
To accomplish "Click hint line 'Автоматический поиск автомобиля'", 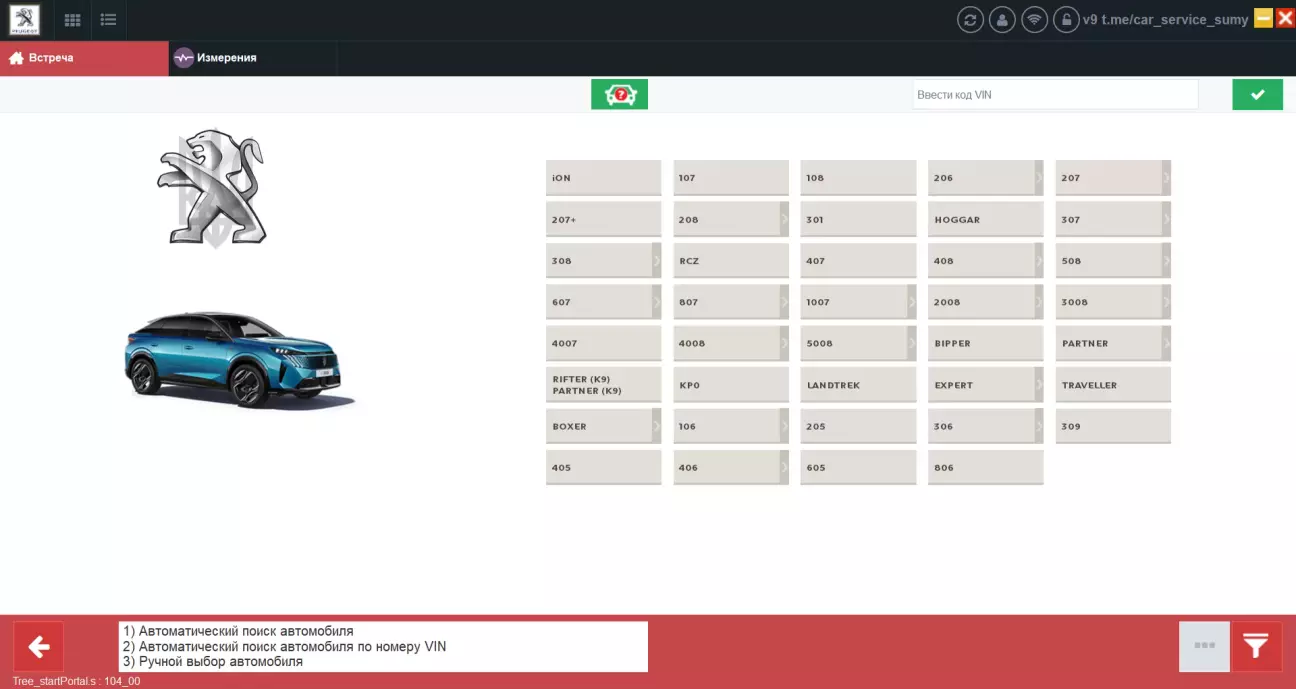I will [x=238, y=632].
